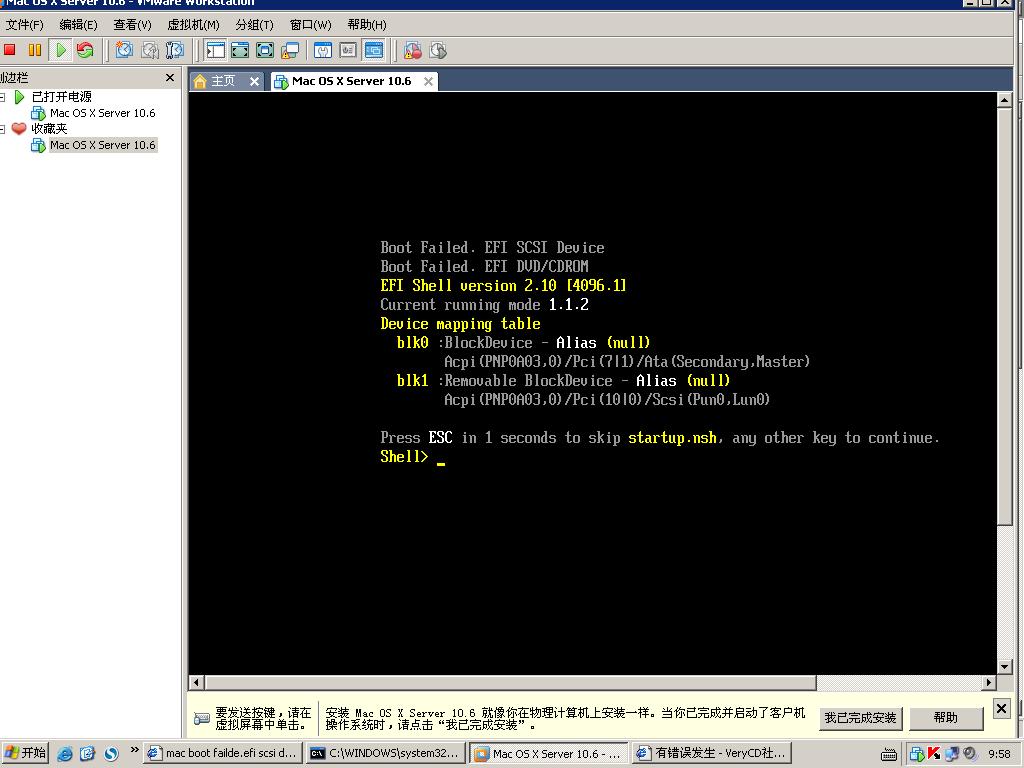Click the revert to snapshot icon
The height and width of the screenshot is (768, 1024).
tap(149, 50)
